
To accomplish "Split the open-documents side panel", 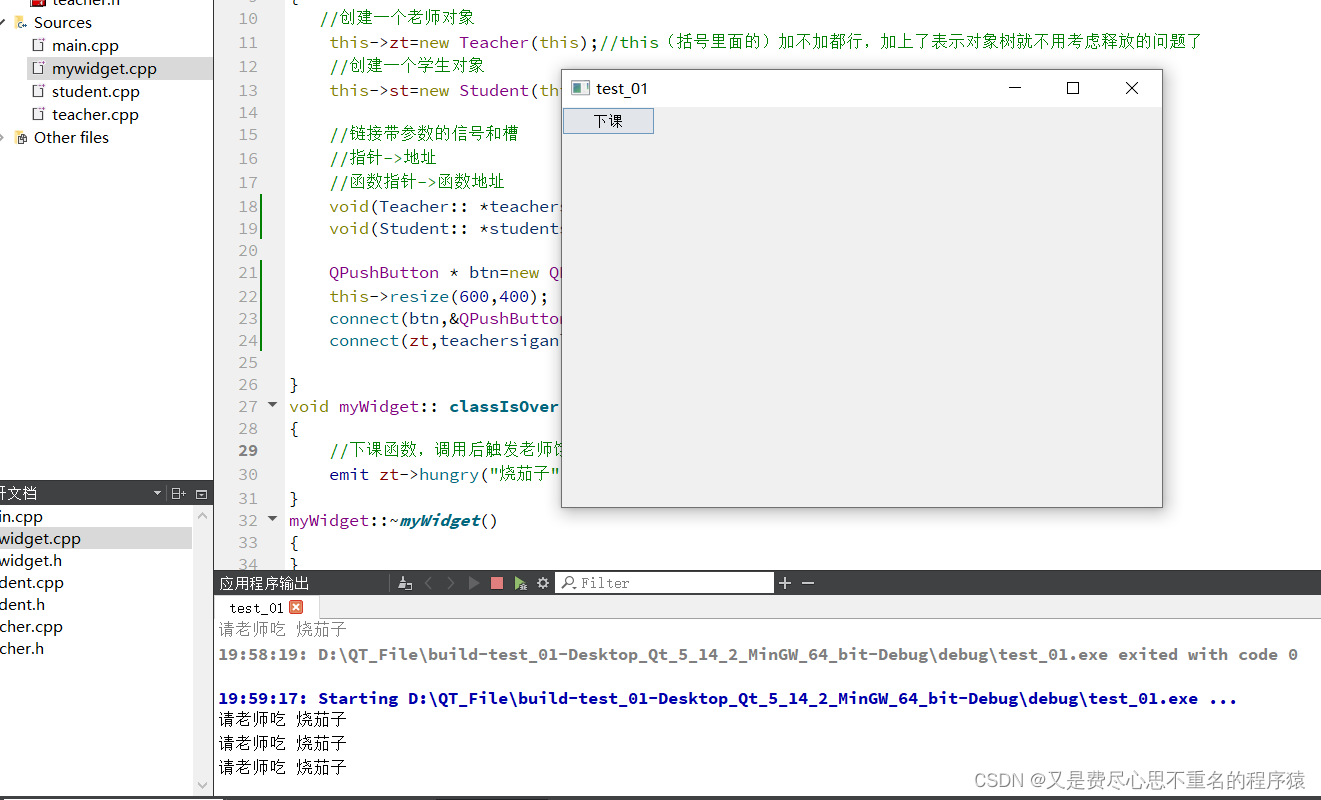I will pyautogui.click(x=178, y=493).
